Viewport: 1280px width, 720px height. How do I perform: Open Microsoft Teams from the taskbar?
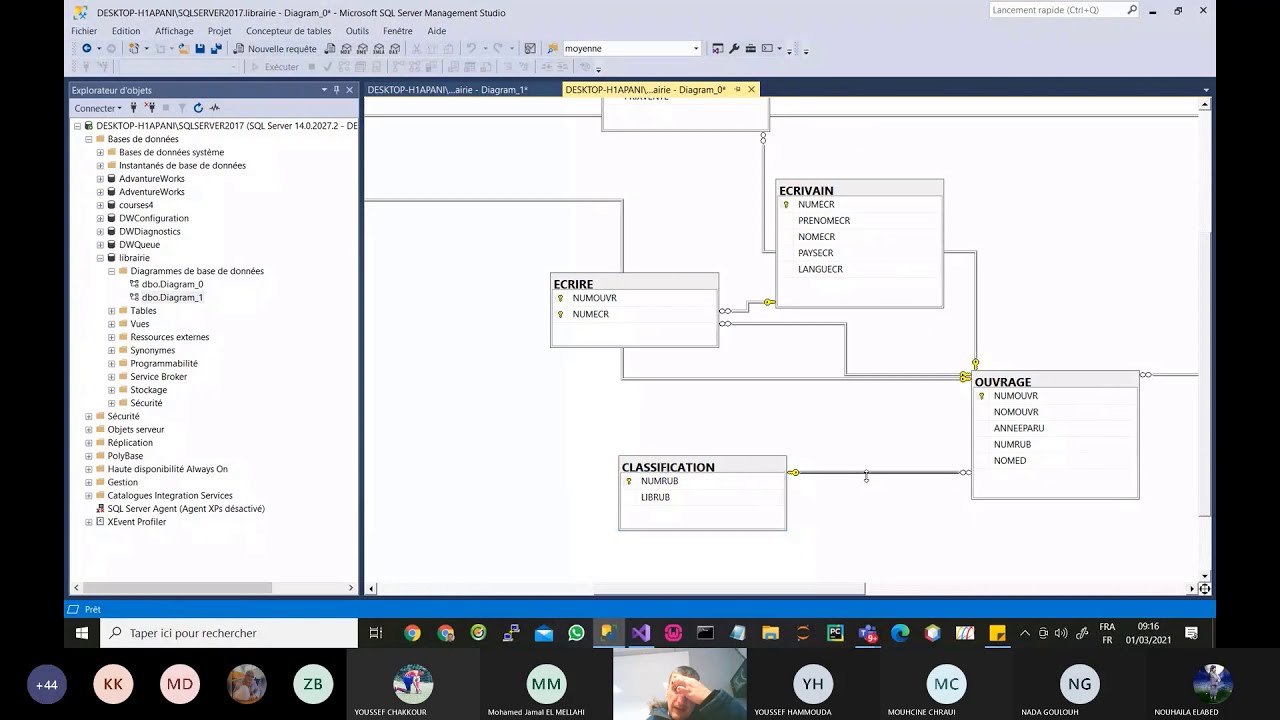point(867,633)
